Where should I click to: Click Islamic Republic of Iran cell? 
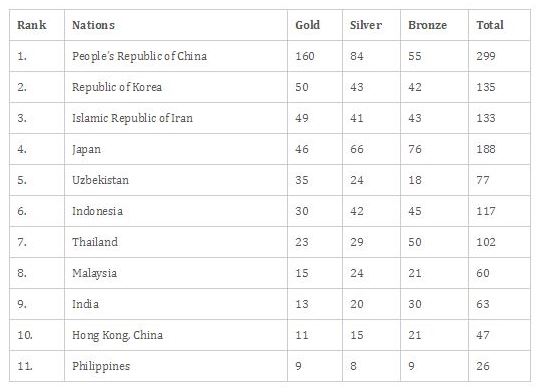[x=132, y=118]
